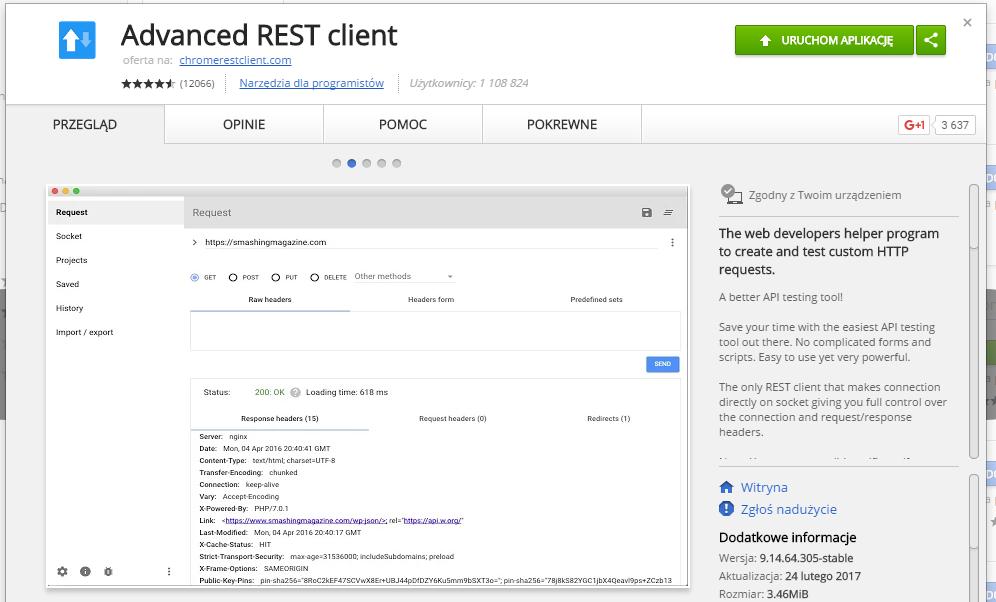Image resolution: width=996 pixels, height=602 pixels.
Task: Select Socket in the screenshot sidebar
Action: click(x=69, y=236)
